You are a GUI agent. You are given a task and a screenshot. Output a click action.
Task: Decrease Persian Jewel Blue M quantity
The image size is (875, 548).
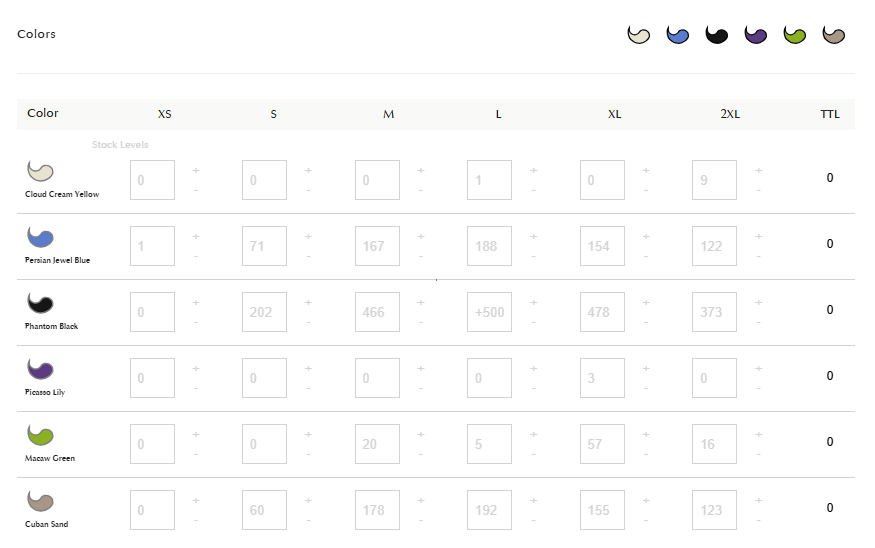tap(421, 257)
